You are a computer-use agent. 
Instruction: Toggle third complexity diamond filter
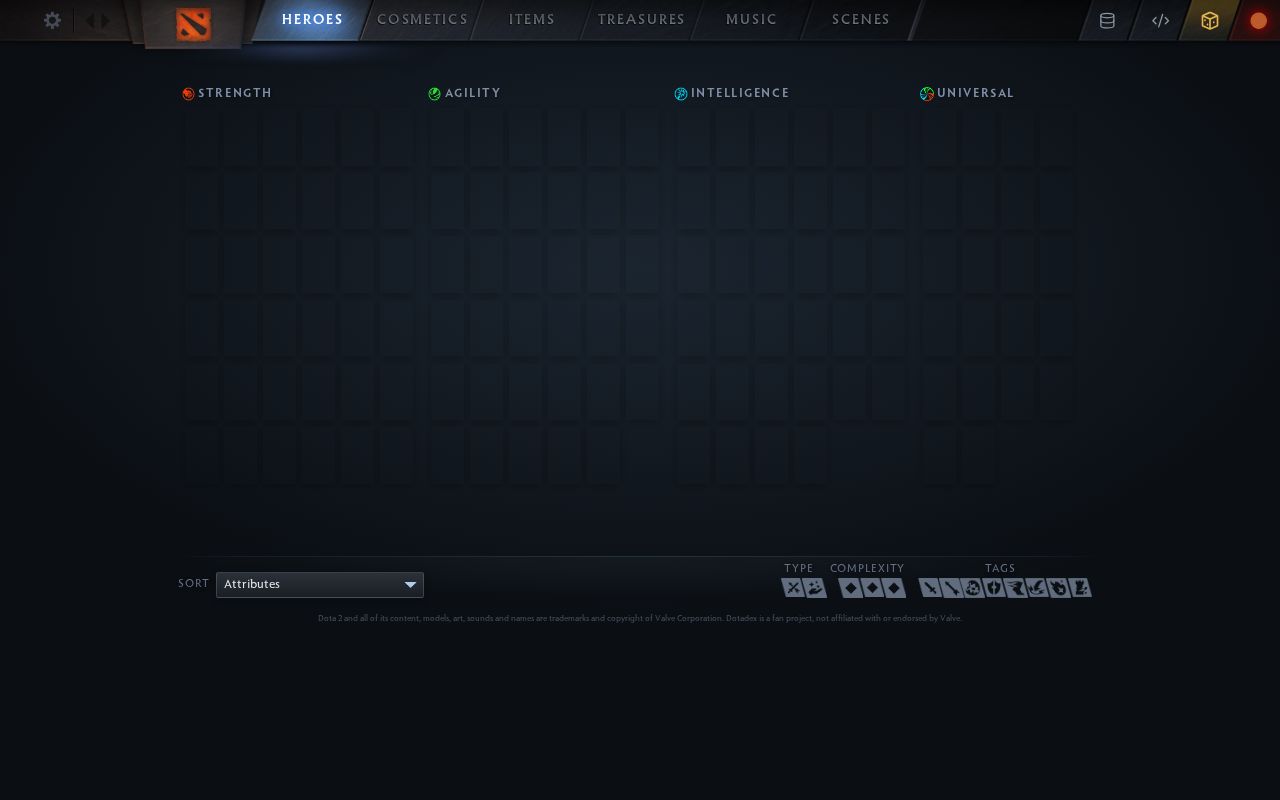point(894,588)
